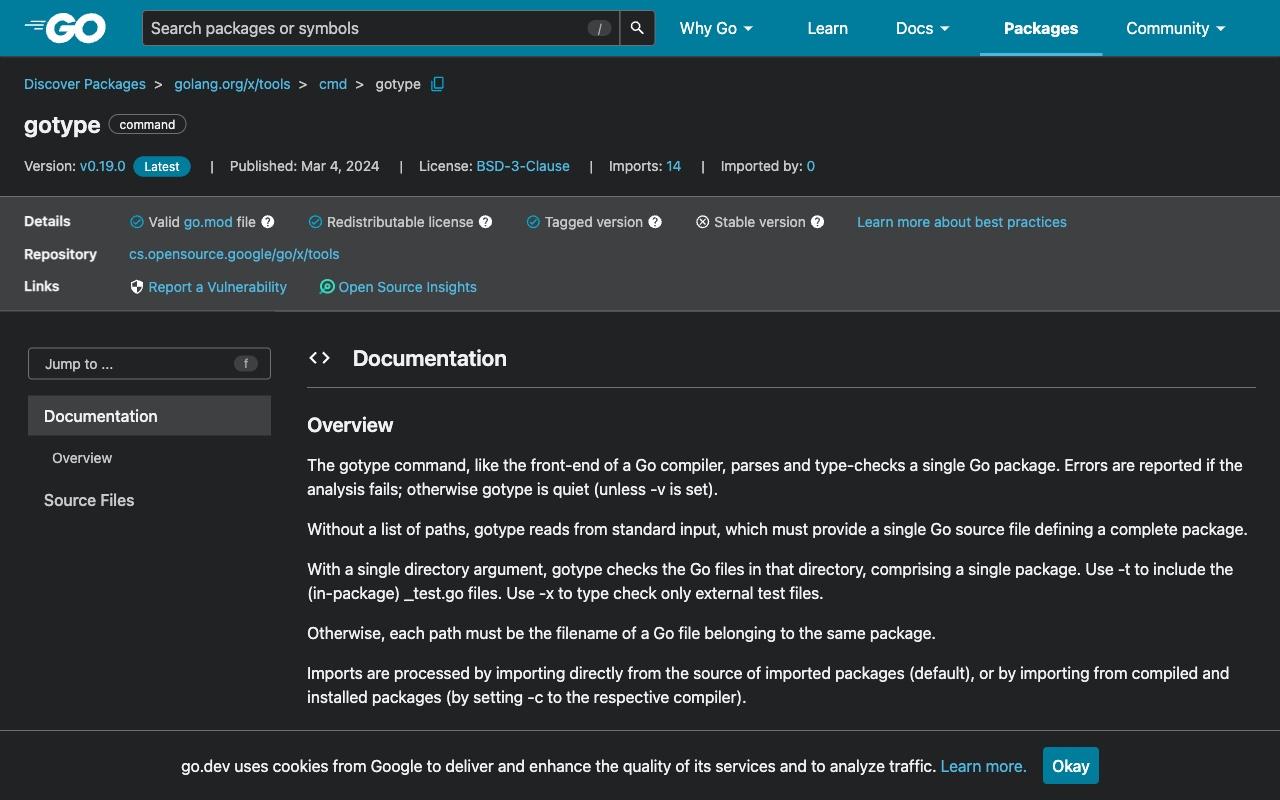Image resolution: width=1280 pixels, height=800 pixels.
Task: Open Learn more about best practices
Action: pos(962,222)
